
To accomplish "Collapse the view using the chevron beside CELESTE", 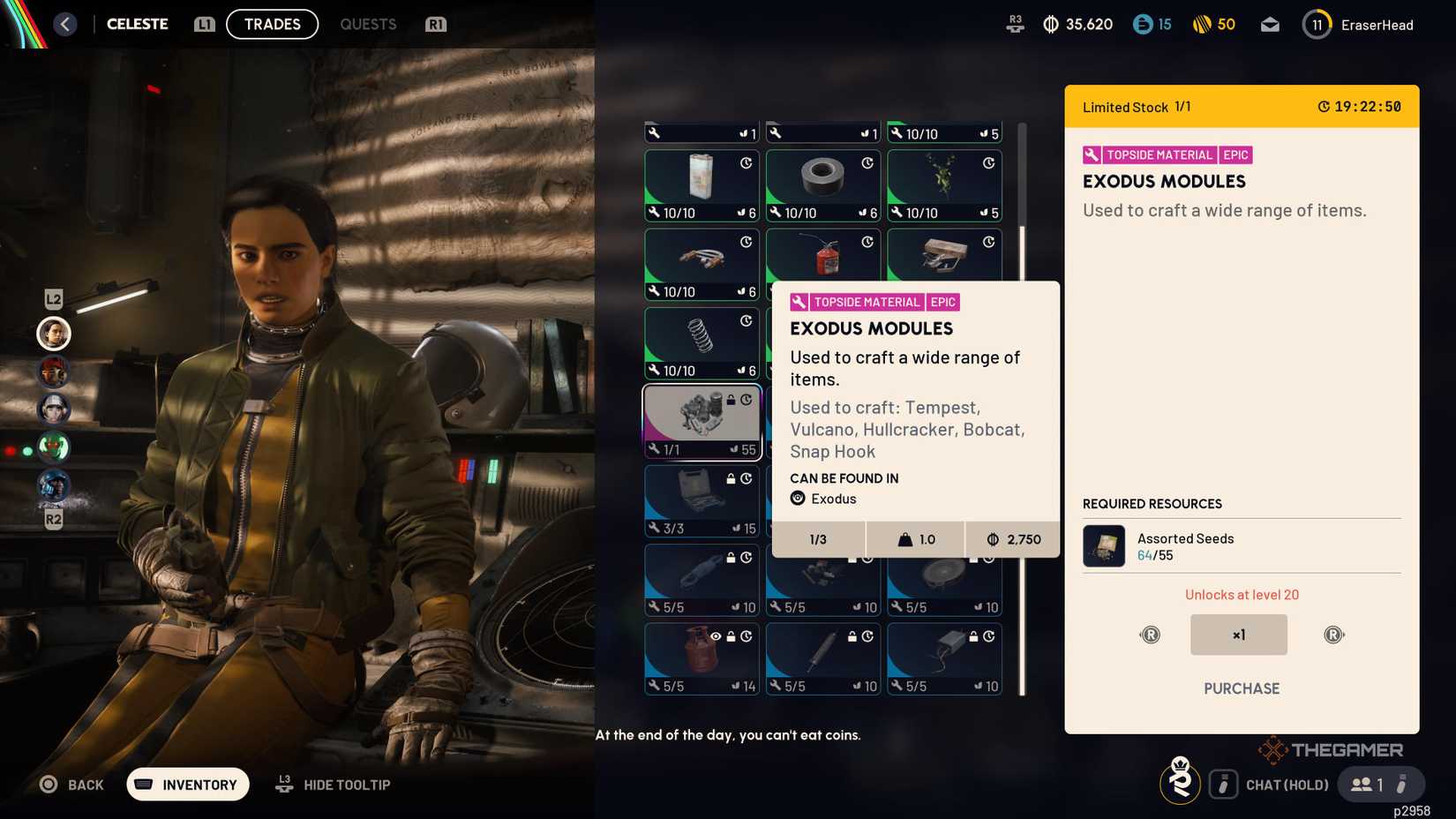I will 64,24.
